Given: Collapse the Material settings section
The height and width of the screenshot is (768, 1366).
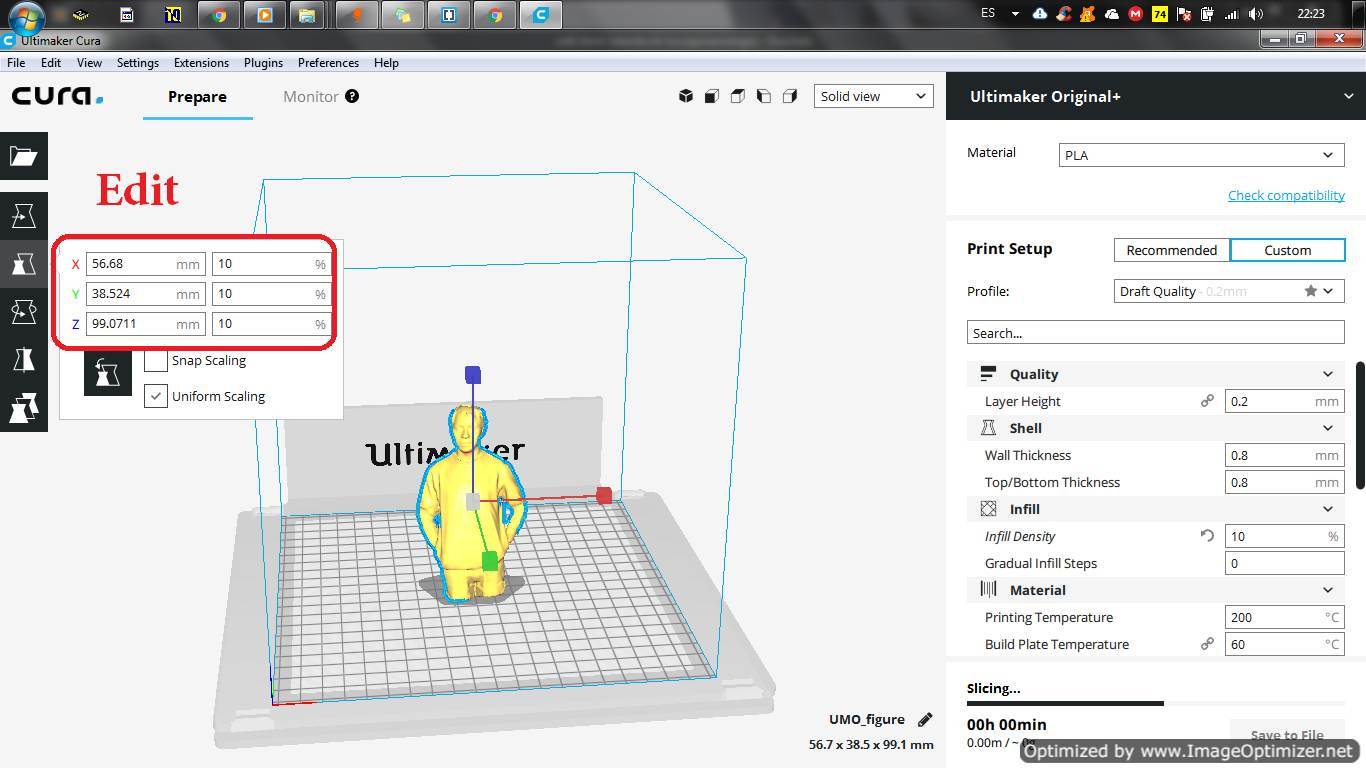Looking at the screenshot, I should 1328,590.
